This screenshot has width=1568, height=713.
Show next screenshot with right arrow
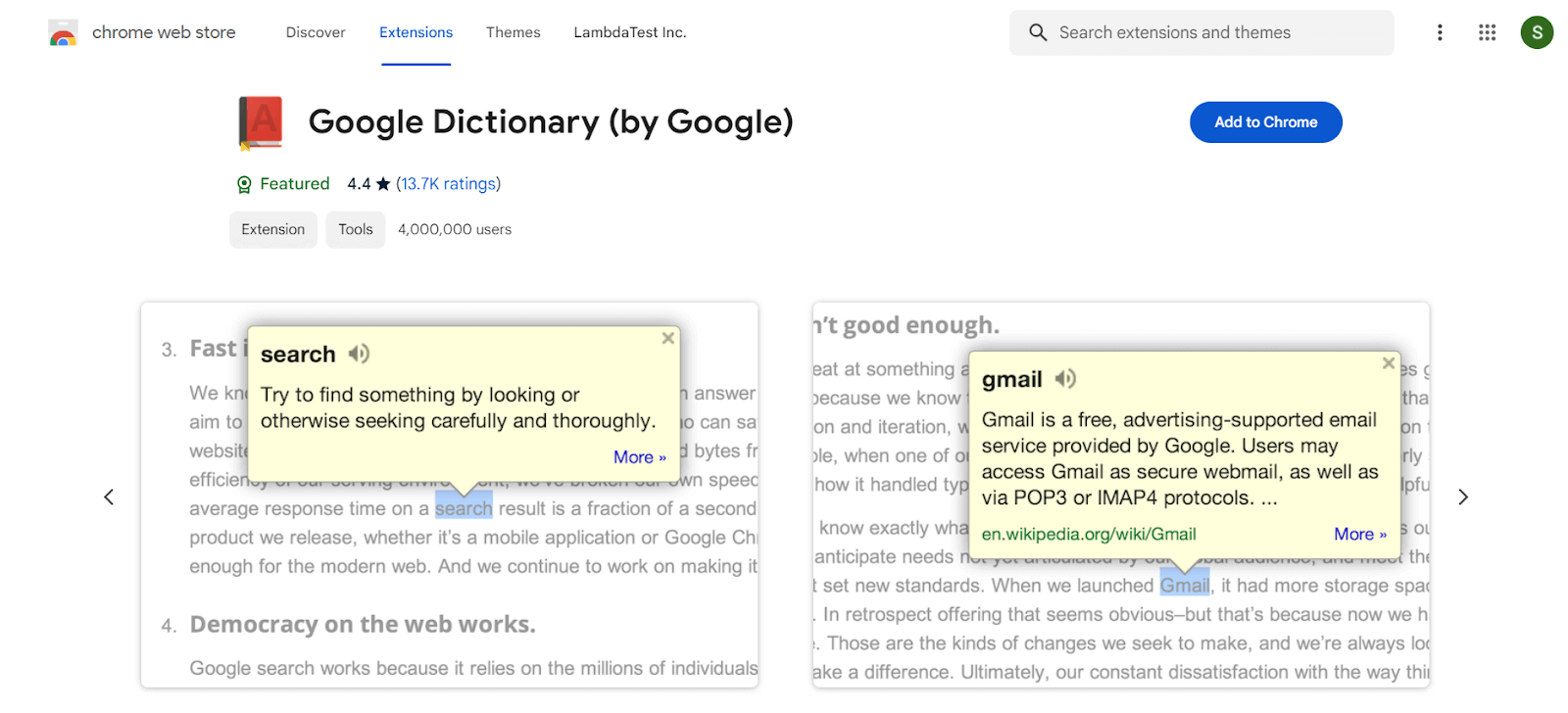coord(1462,498)
